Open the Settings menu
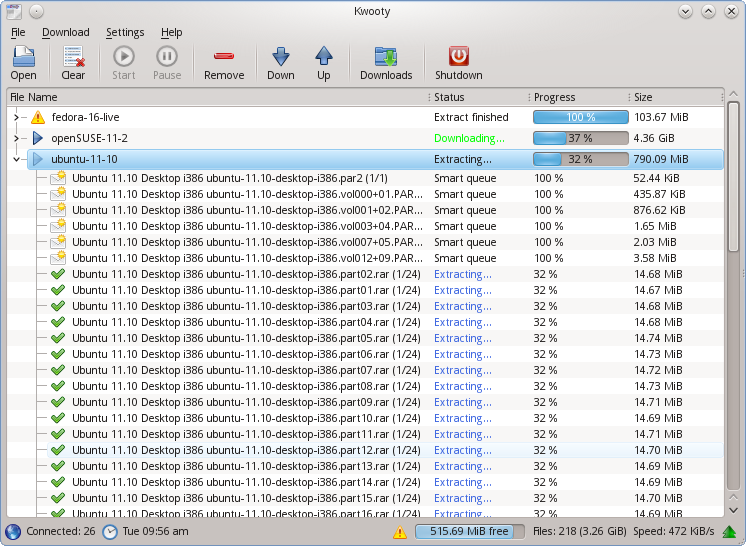 click(125, 32)
